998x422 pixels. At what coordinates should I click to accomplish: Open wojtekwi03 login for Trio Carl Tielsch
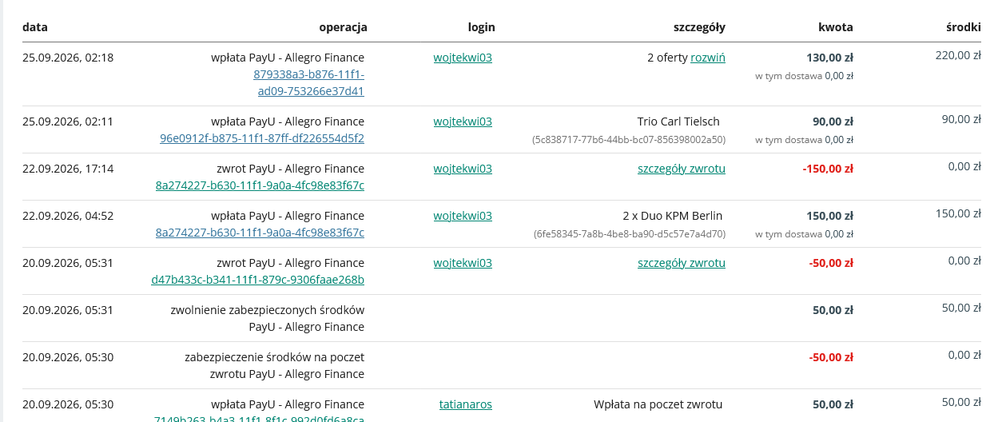(463, 122)
